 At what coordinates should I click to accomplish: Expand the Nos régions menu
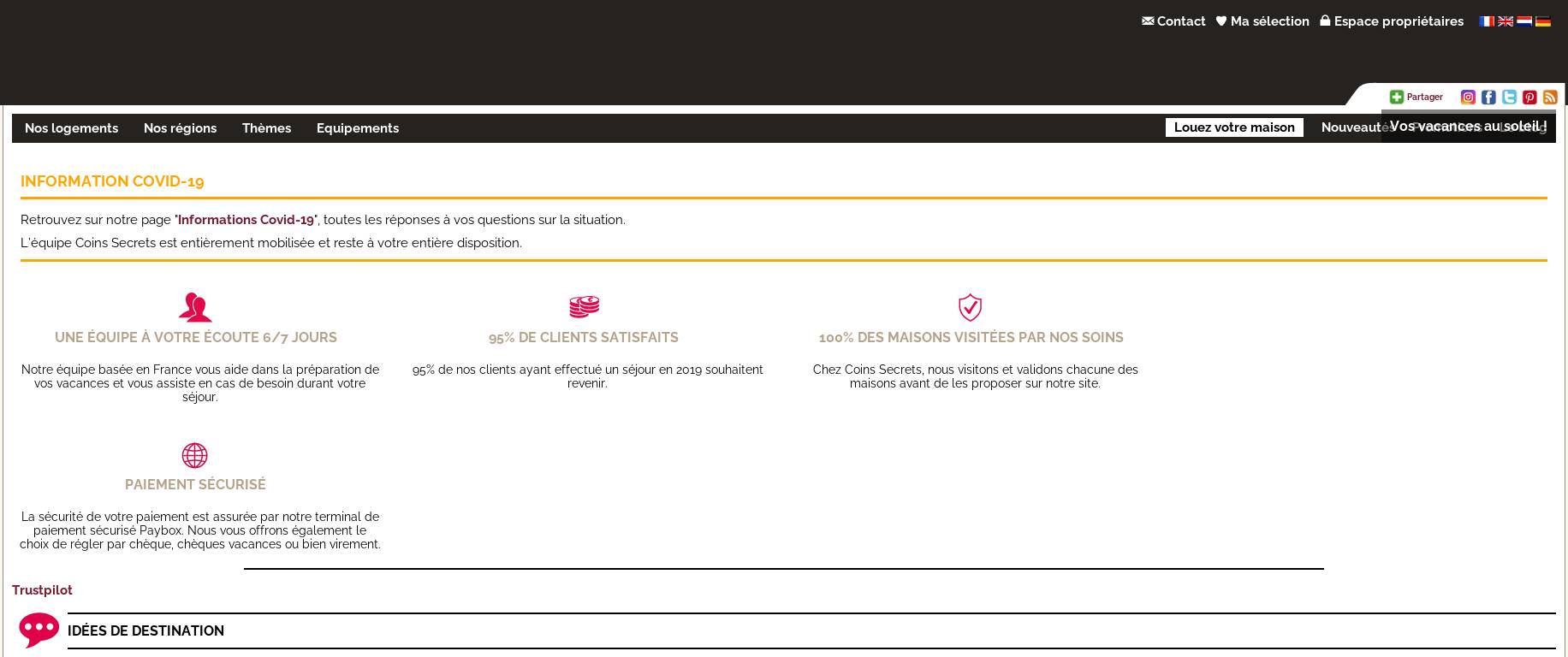point(180,128)
